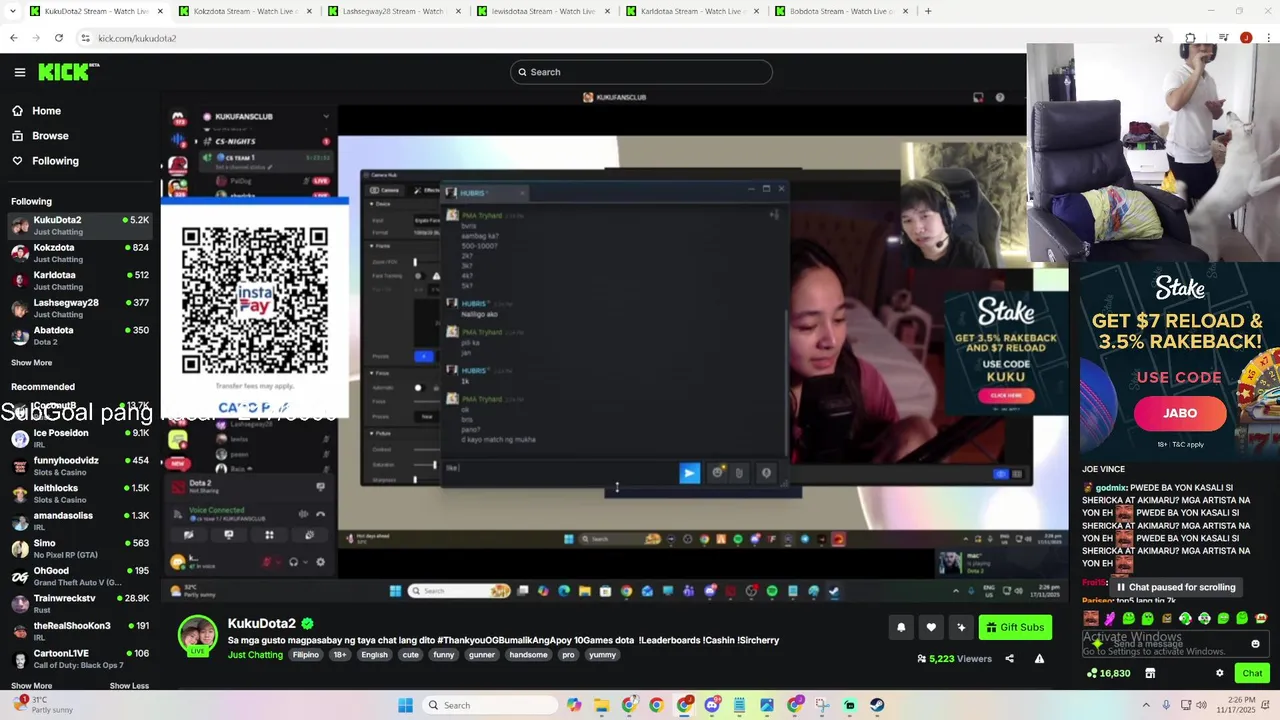Expand Show More under Following
This screenshot has width=1280, height=720.
click(x=31, y=363)
